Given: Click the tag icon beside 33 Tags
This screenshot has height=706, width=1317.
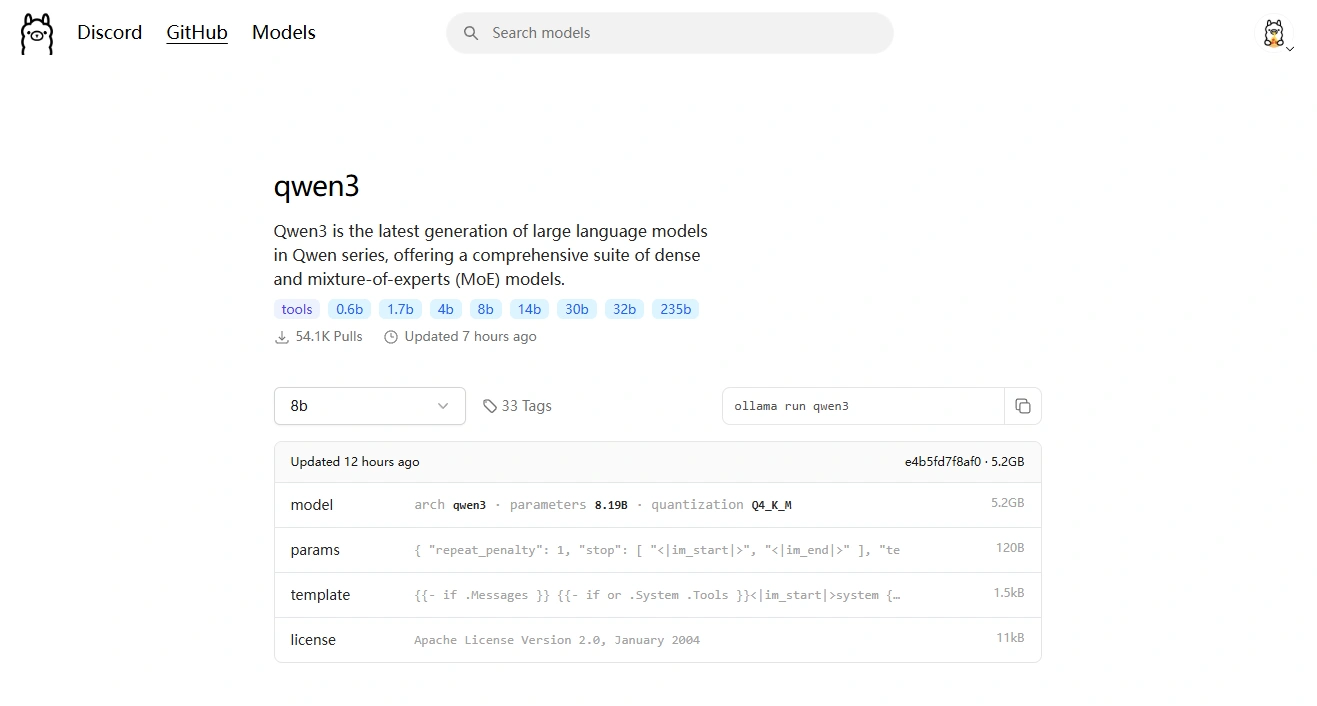Looking at the screenshot, I should click(490, 406).
